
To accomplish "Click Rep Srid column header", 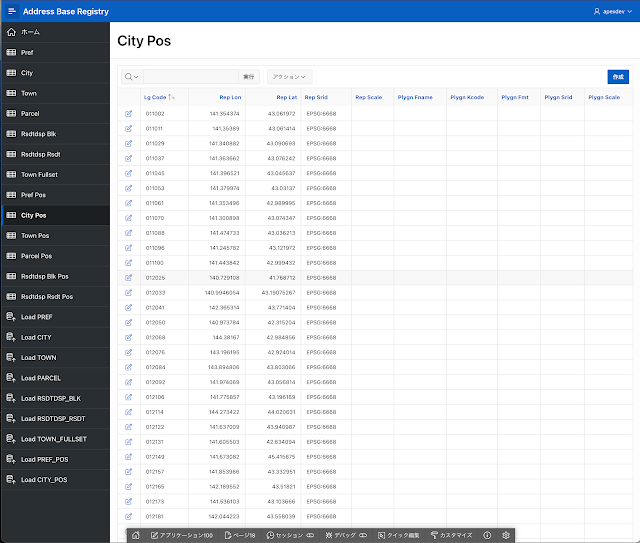I will coord(316,97).
